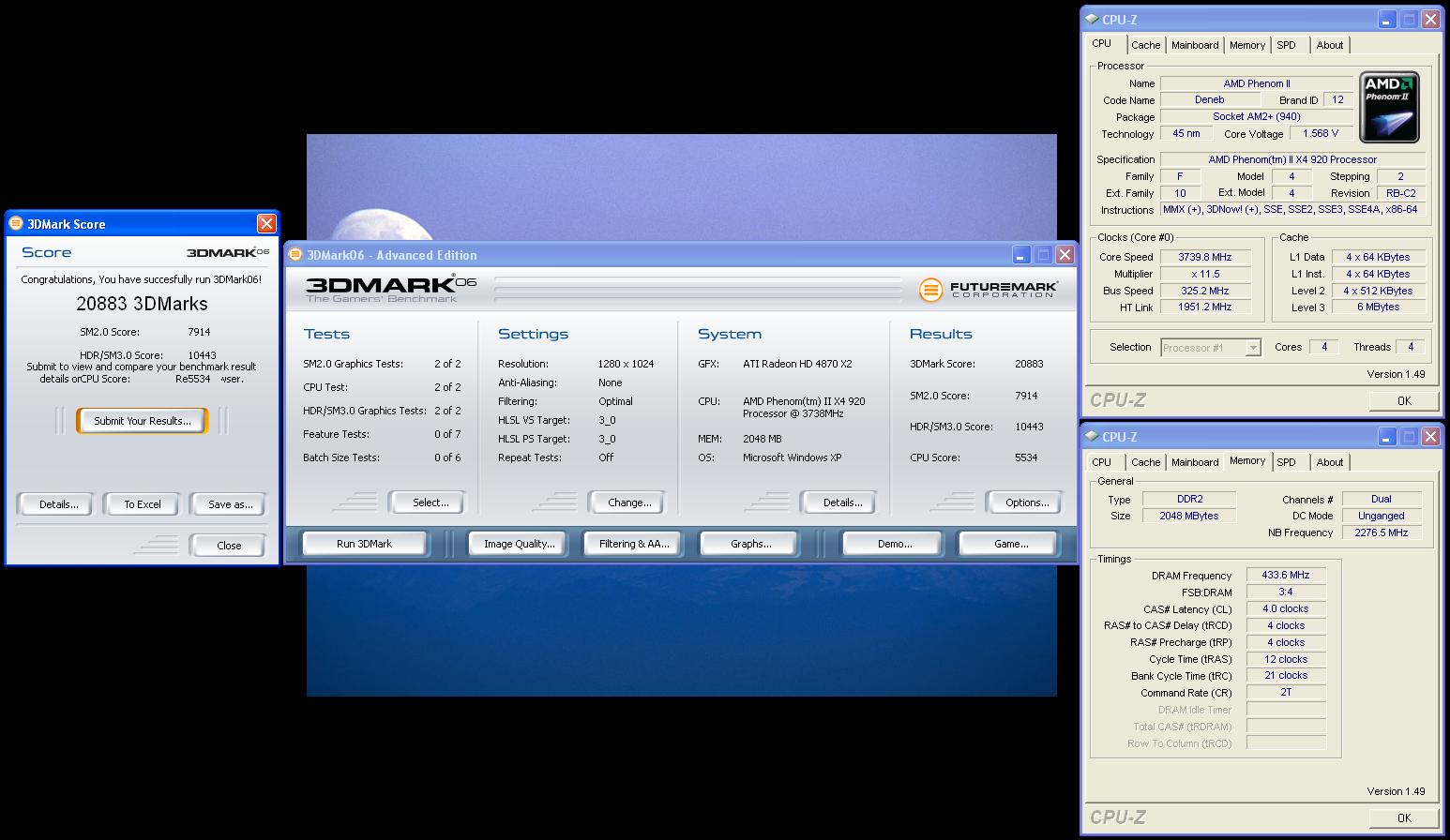The height and width of the screenshot is (840, 1450).
Task: Open the Processor selection dropdown in CPU-Z
Action: 1253,347
